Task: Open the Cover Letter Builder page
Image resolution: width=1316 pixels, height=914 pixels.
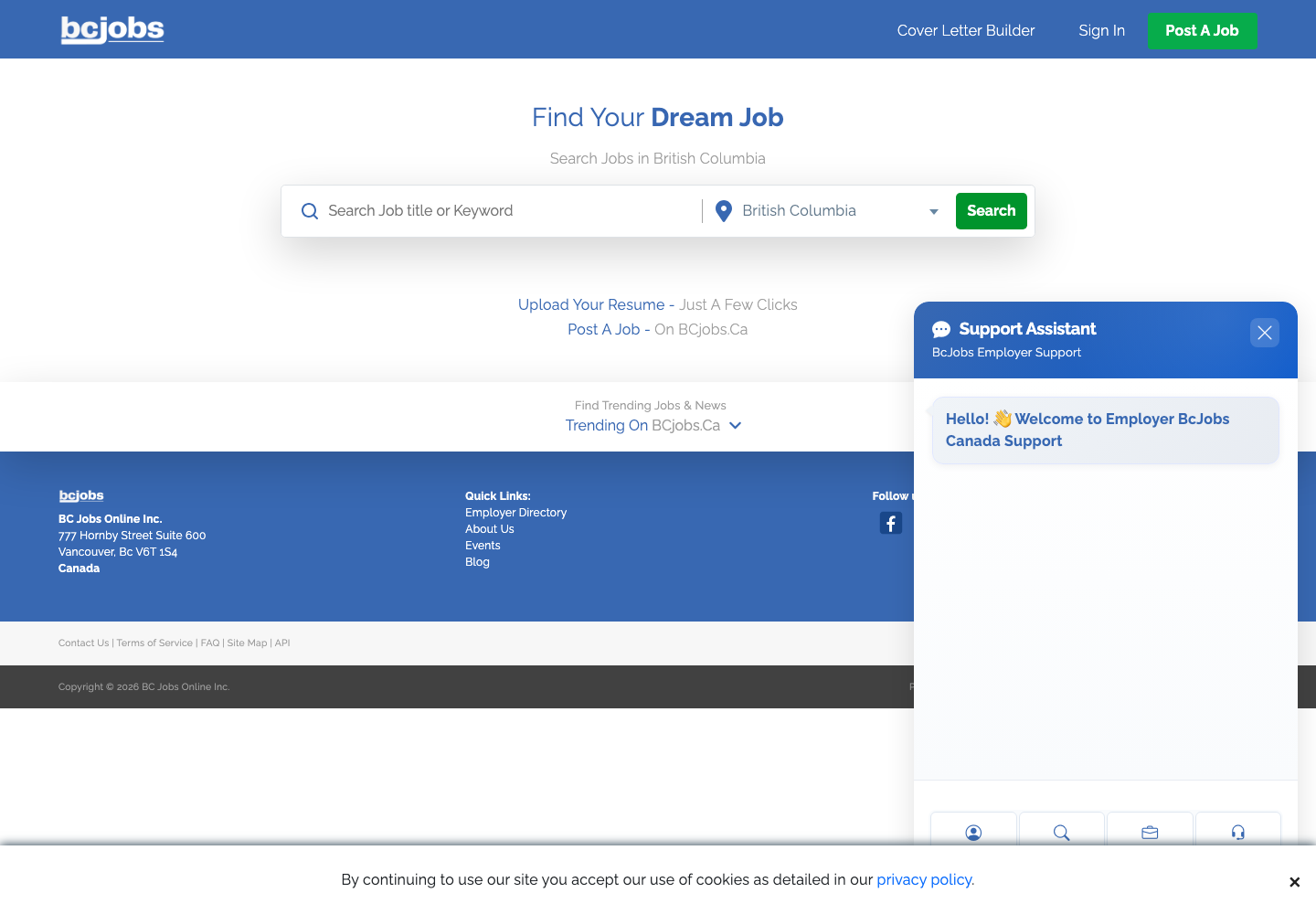Action: coord(966,30)
